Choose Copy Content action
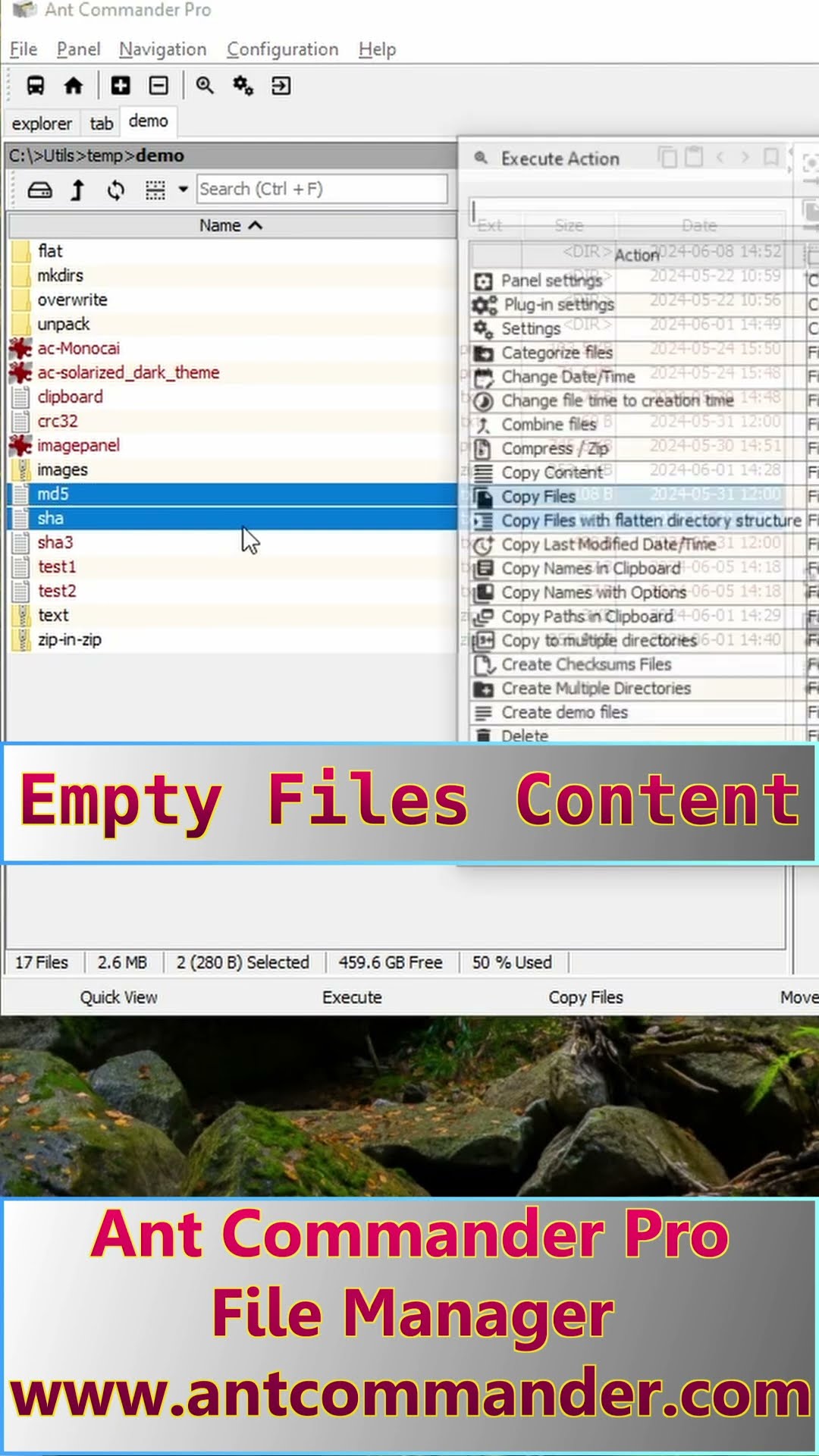This screenshot has width=819, height=1456. 637,472
